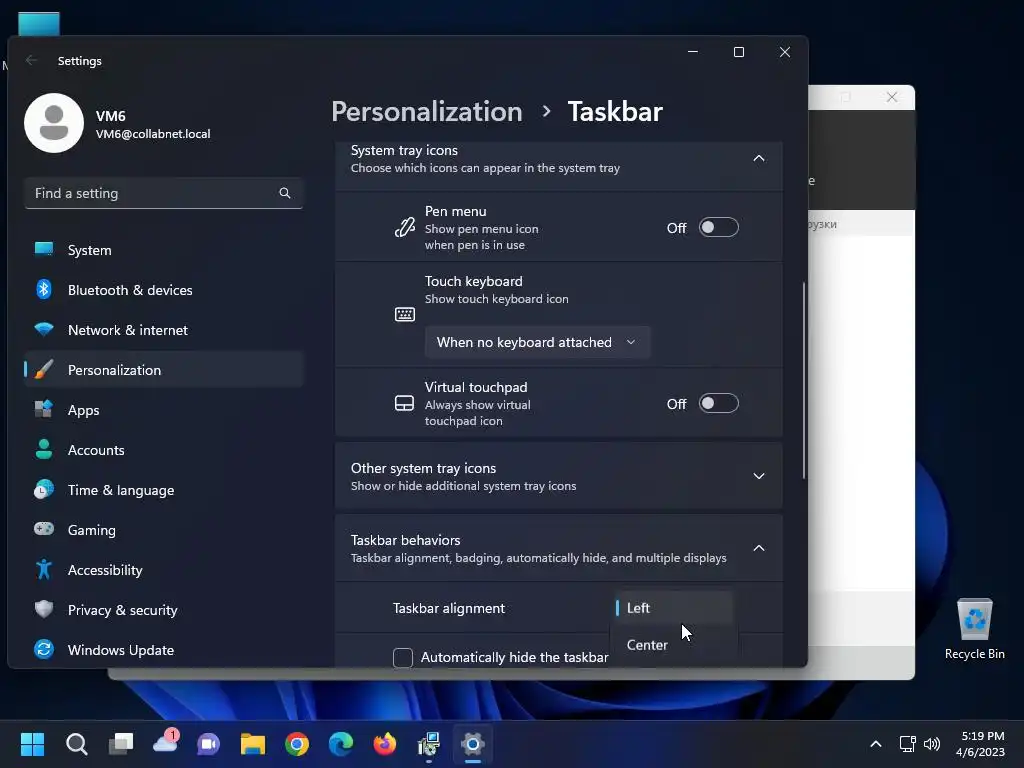Open Bluetooth & devices settings

(x=164, y=290)
